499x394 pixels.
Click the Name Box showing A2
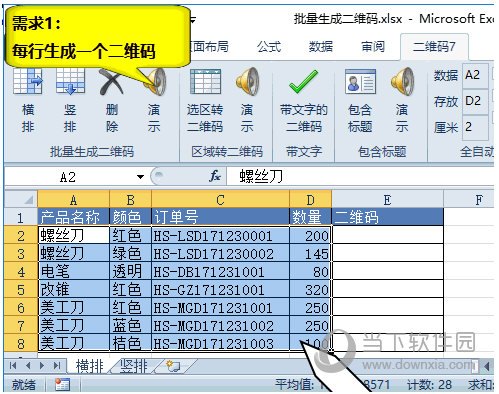(68, 176)
